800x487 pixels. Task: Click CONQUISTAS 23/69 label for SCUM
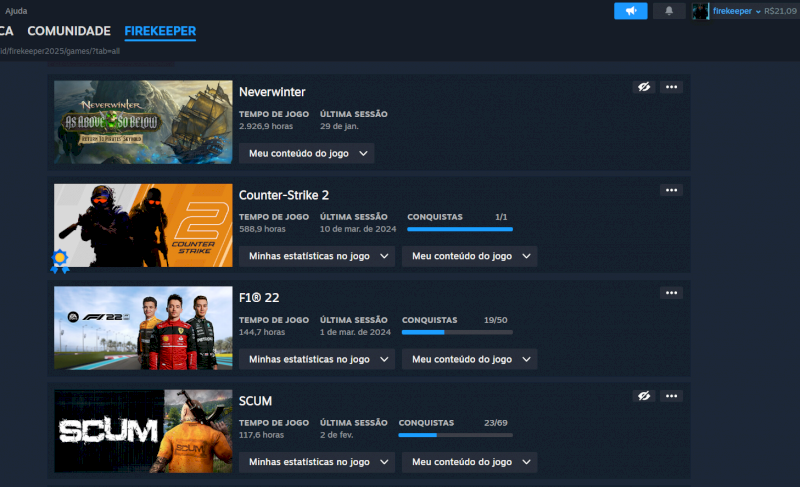(453, 423)
